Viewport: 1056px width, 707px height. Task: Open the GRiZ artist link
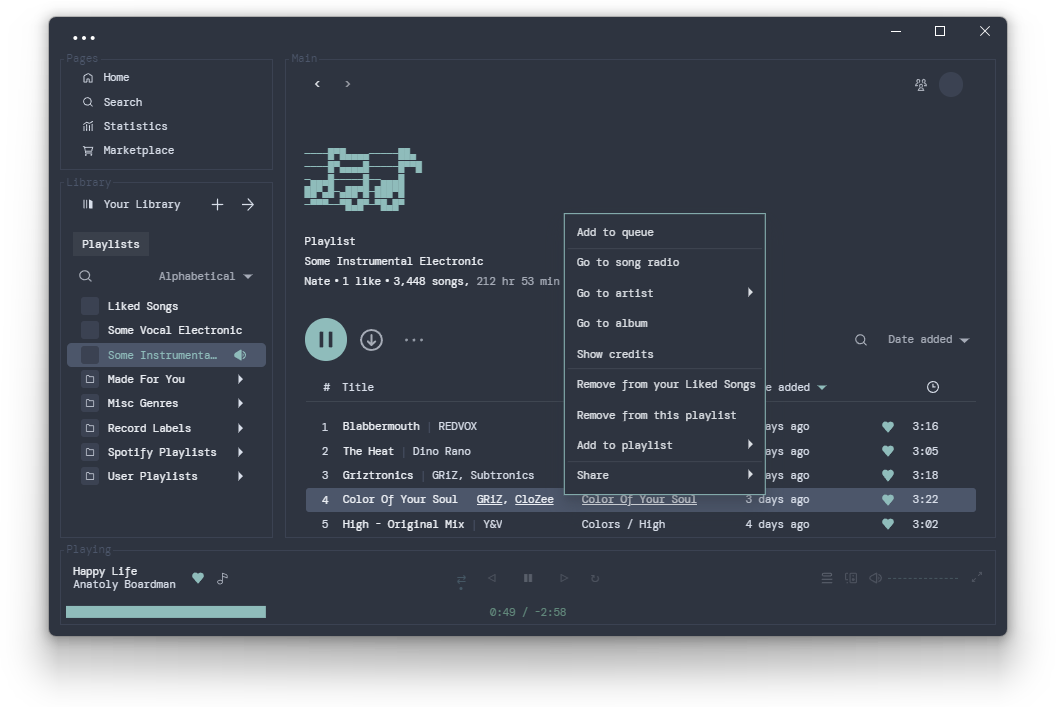point(490,500)
